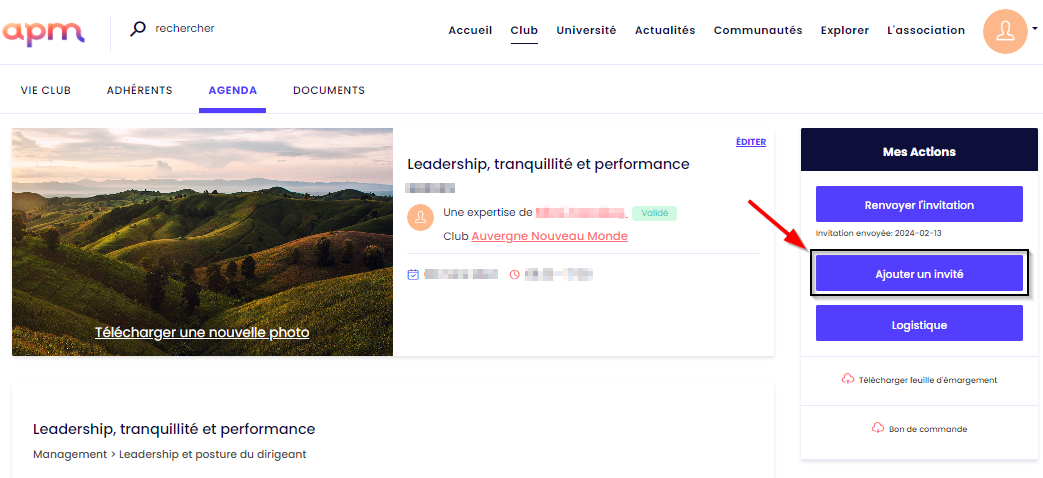Viewport: 1043px width, 478px height.
Task: Click 'Management > Leadership et posture du dirigeant' text
Action: coord(170,454)
